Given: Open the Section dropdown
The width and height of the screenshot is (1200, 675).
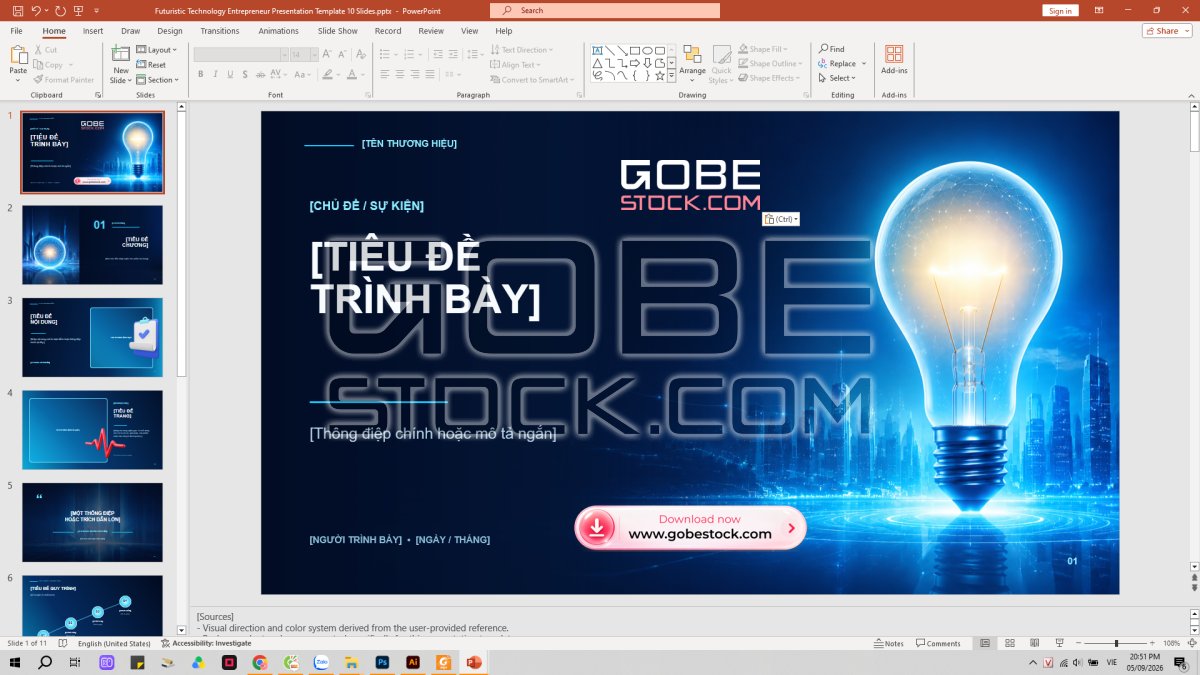Looking at the screenshot, I should pyautogui.click(x=157, y=80).
